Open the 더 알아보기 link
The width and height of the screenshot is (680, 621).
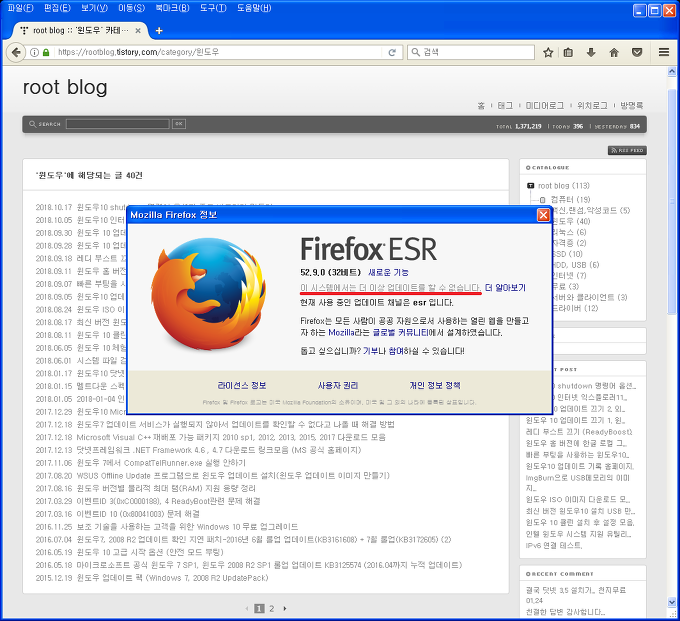505,288
